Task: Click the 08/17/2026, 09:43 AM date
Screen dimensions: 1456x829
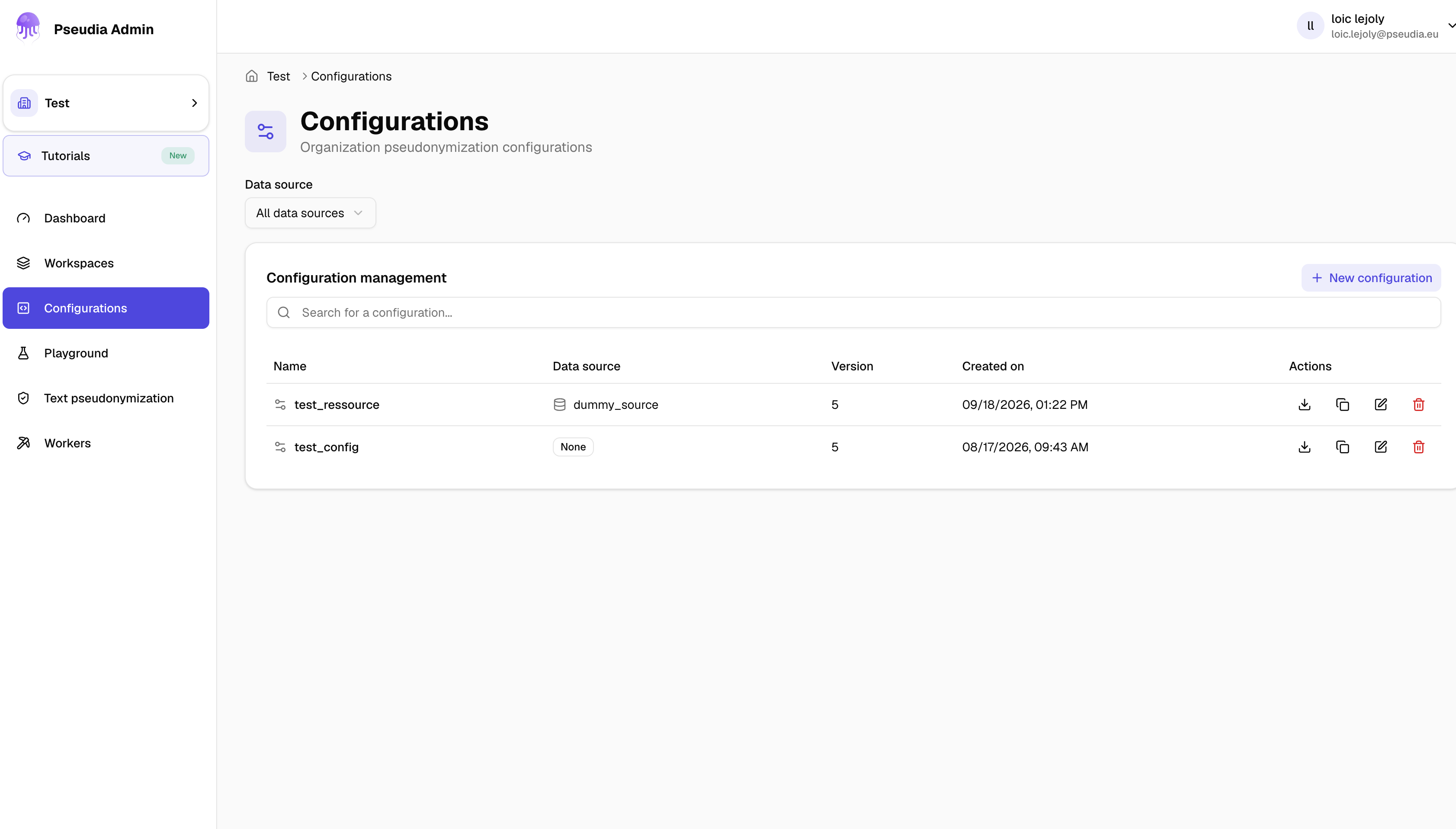Action: (x=1025, y=447)
